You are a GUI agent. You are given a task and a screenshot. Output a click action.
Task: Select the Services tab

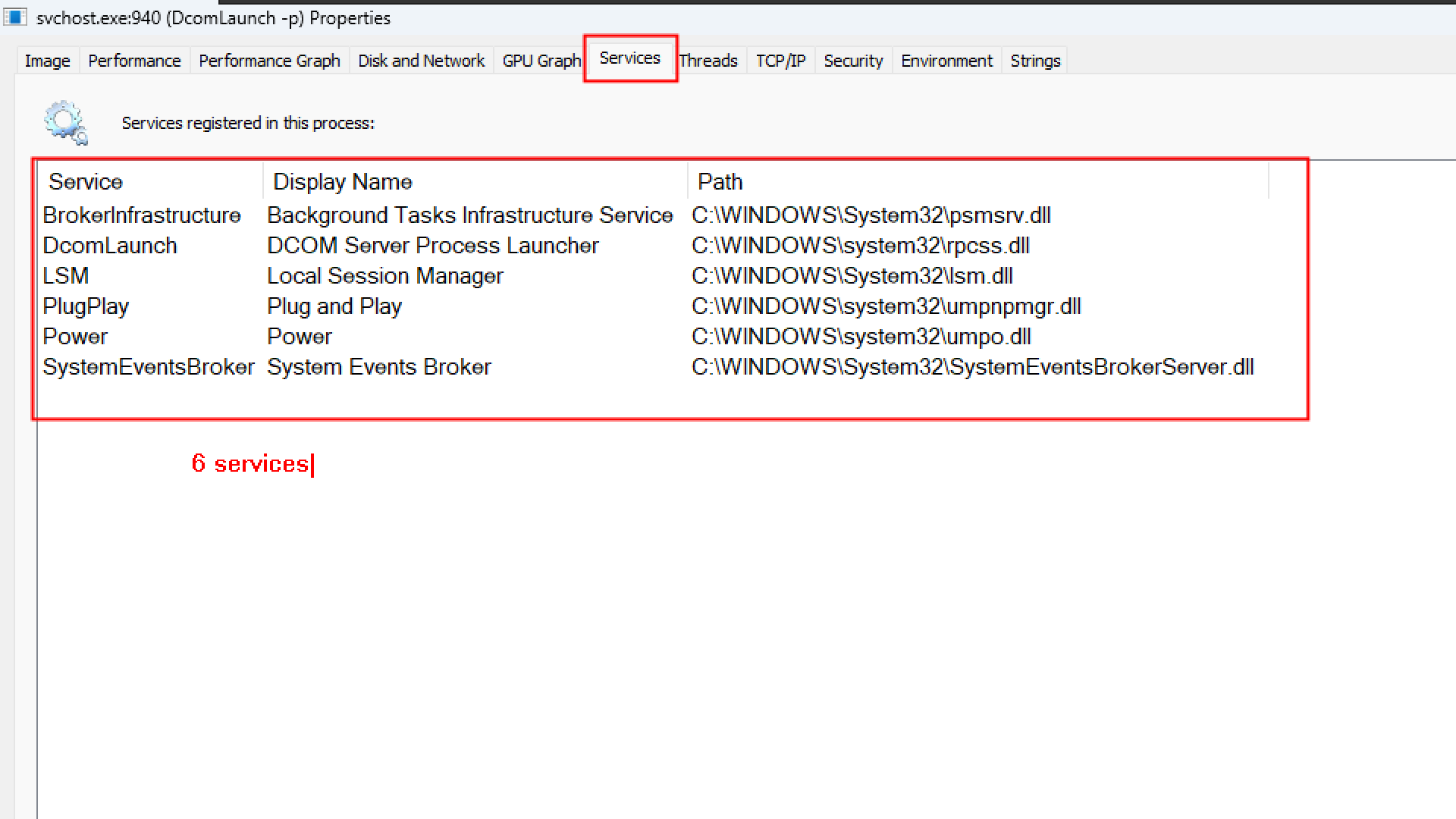pyautogui.click(x=629, y=58)
